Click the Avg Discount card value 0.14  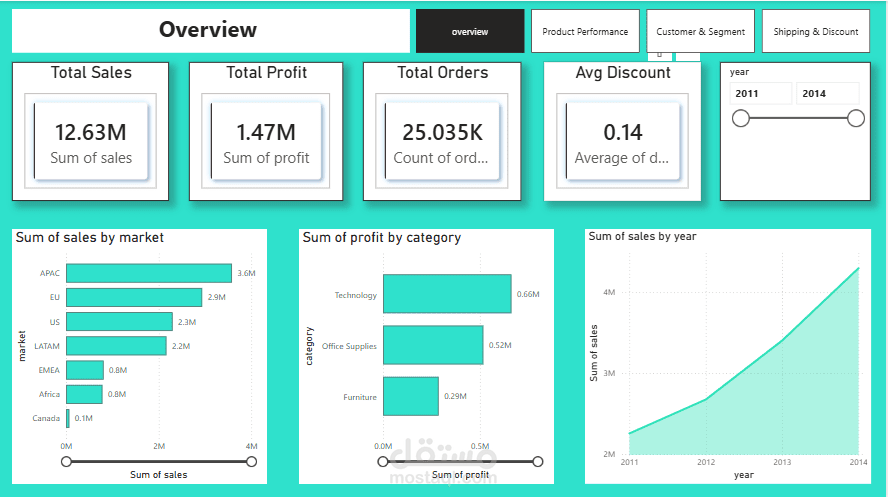coord(623,132)
